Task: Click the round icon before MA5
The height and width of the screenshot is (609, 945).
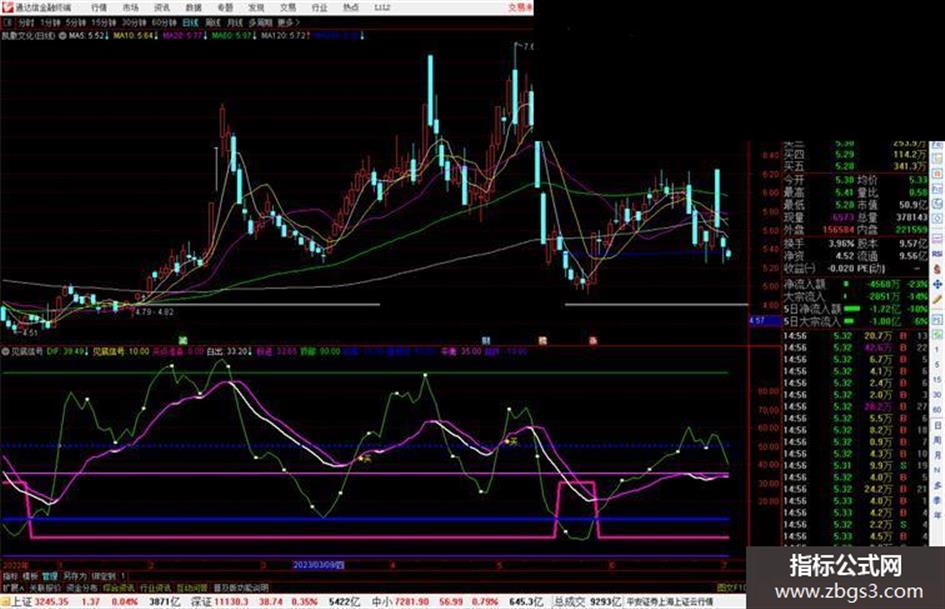Action: [x=63, y=36]
